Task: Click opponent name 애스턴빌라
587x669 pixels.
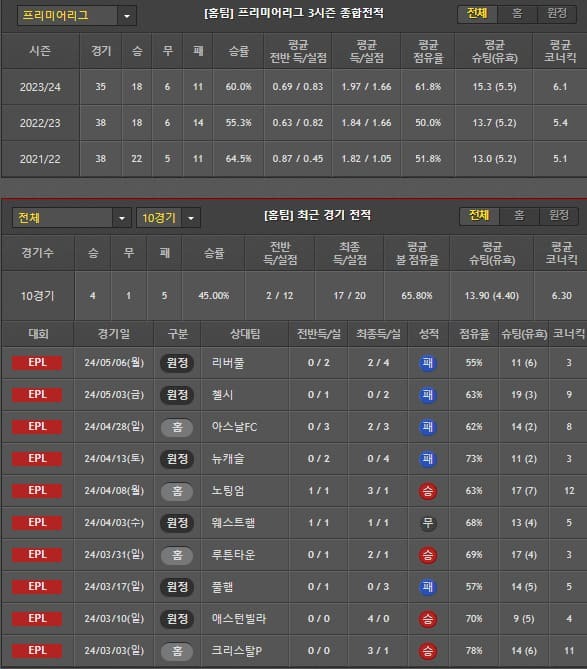Action: coord(239,619)
